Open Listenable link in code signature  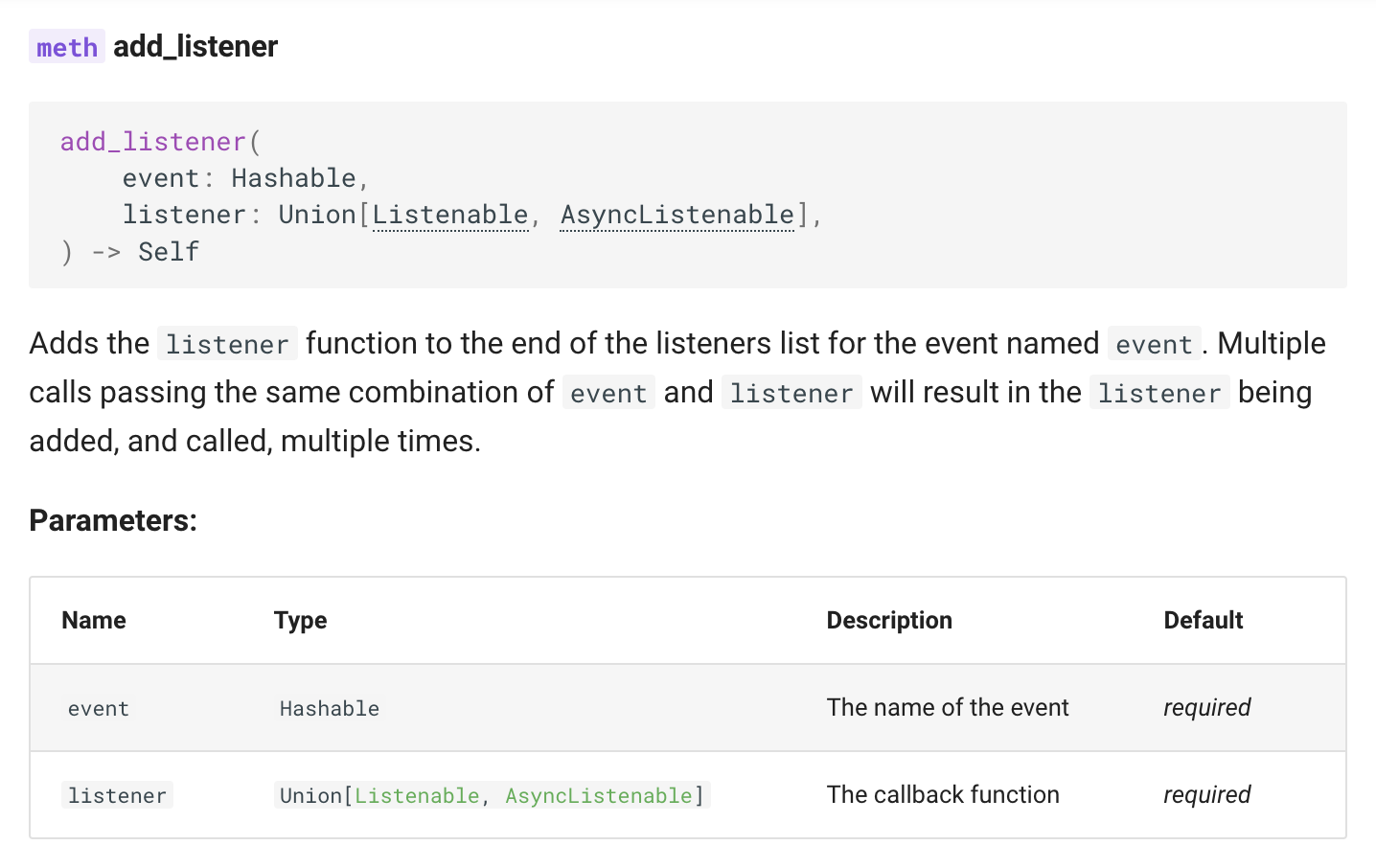(x=449, y=215)
